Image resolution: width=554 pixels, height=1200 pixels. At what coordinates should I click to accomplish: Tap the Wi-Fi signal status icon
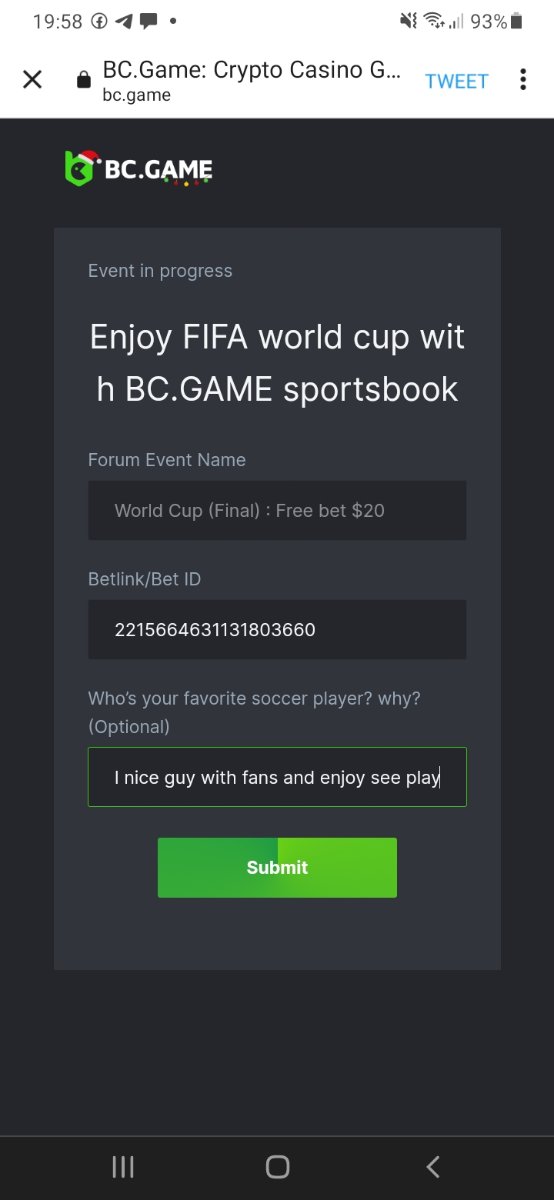(x=434, y=21)
